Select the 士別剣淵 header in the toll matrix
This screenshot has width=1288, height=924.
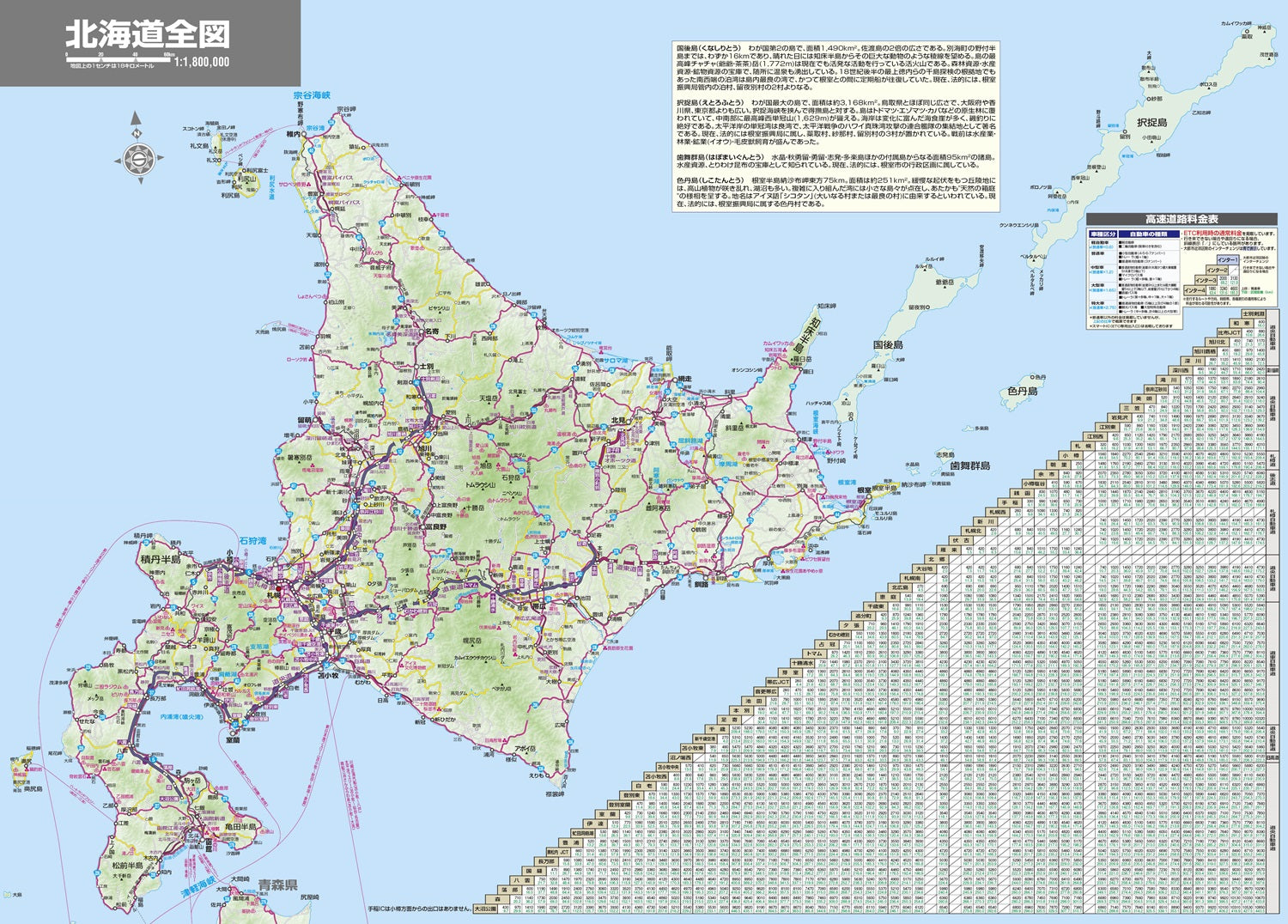coord(1253,313)
